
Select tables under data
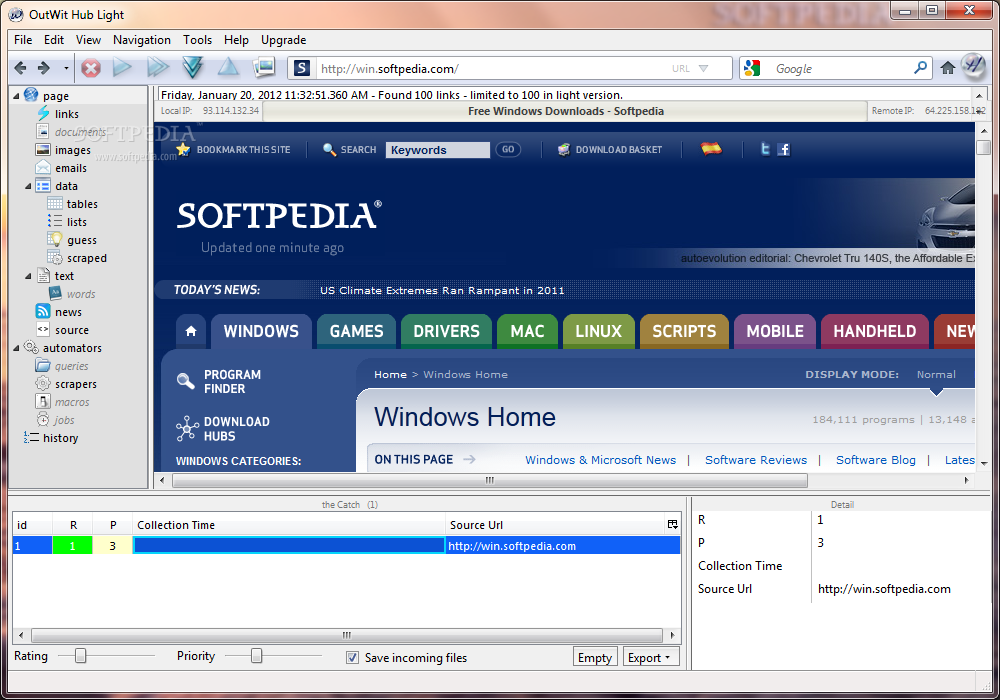point(82,204)
